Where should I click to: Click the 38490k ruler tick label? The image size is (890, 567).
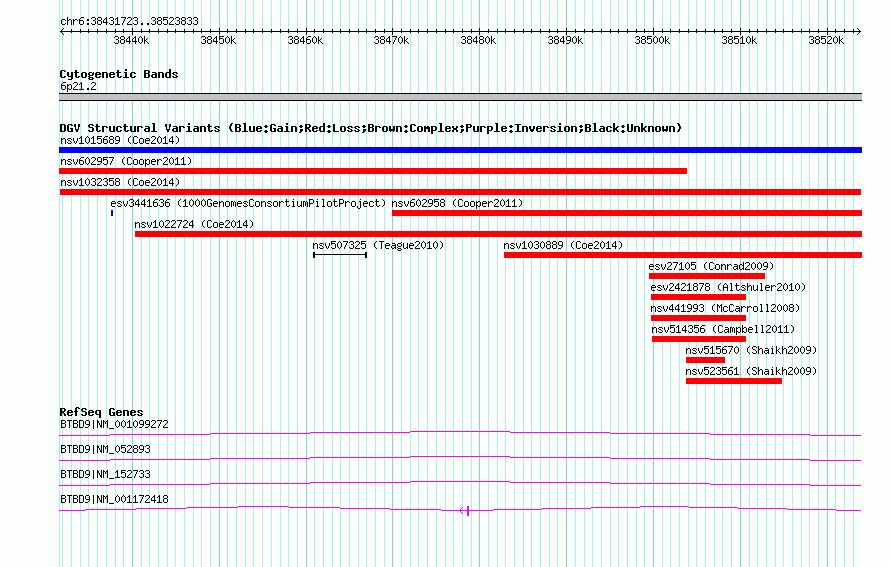(565, 41)
